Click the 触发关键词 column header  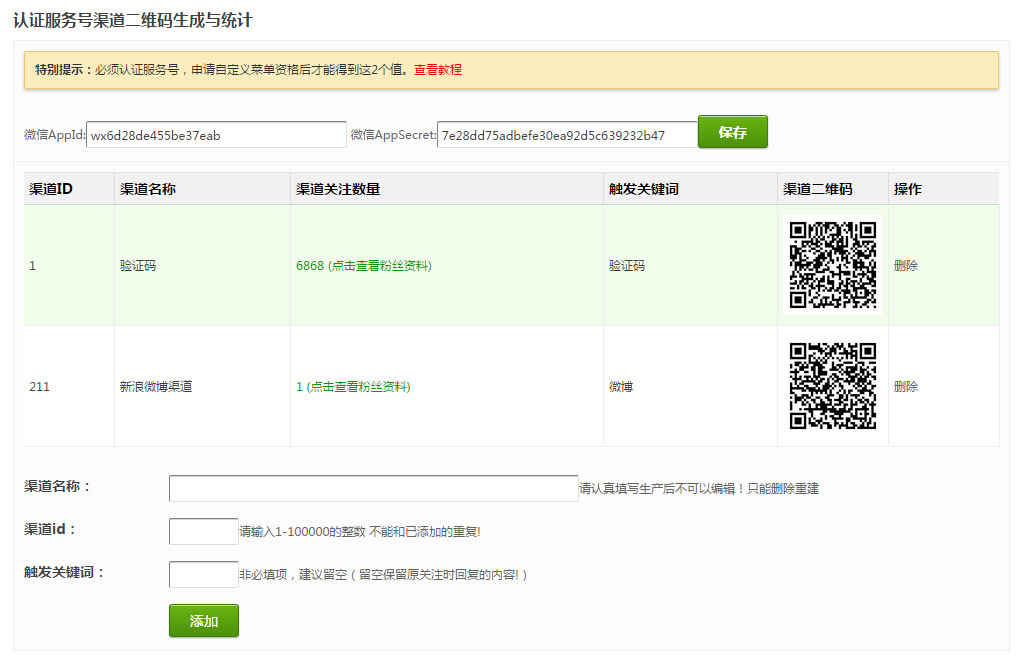pos(643,189)
